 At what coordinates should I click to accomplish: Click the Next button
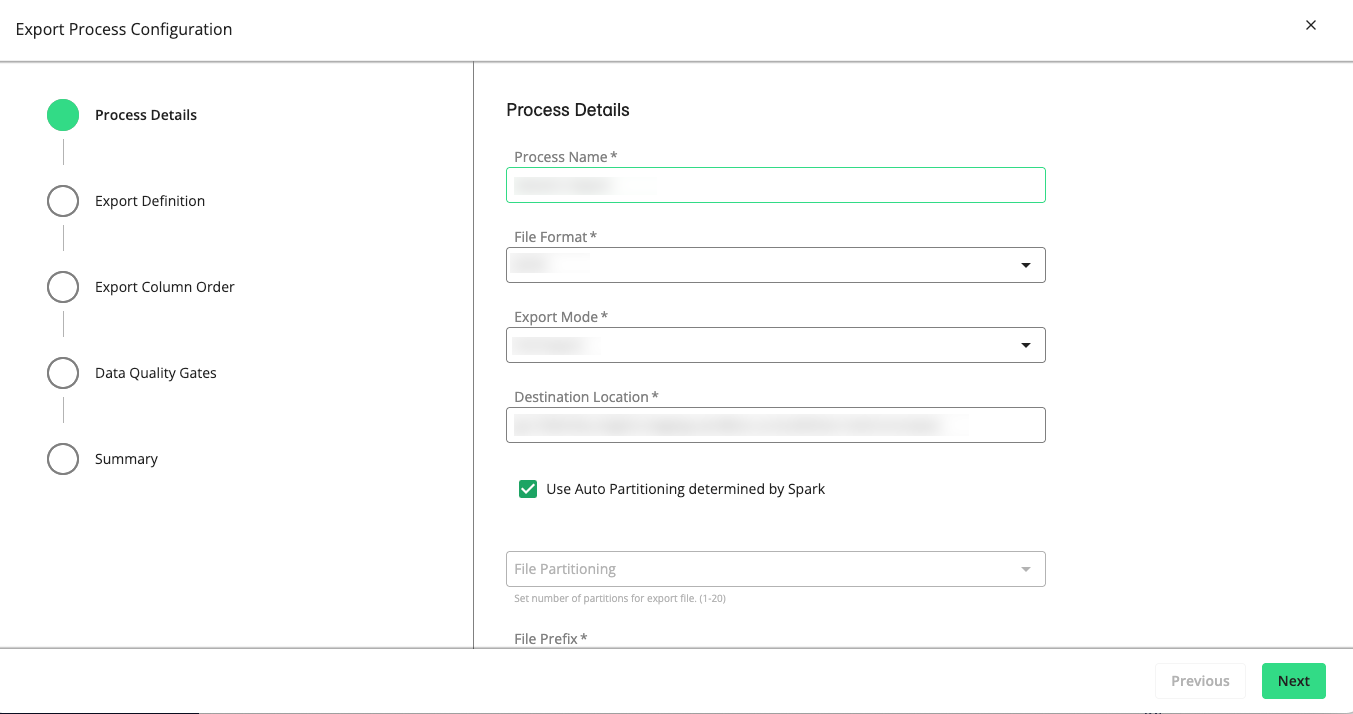coord(1293,681)
